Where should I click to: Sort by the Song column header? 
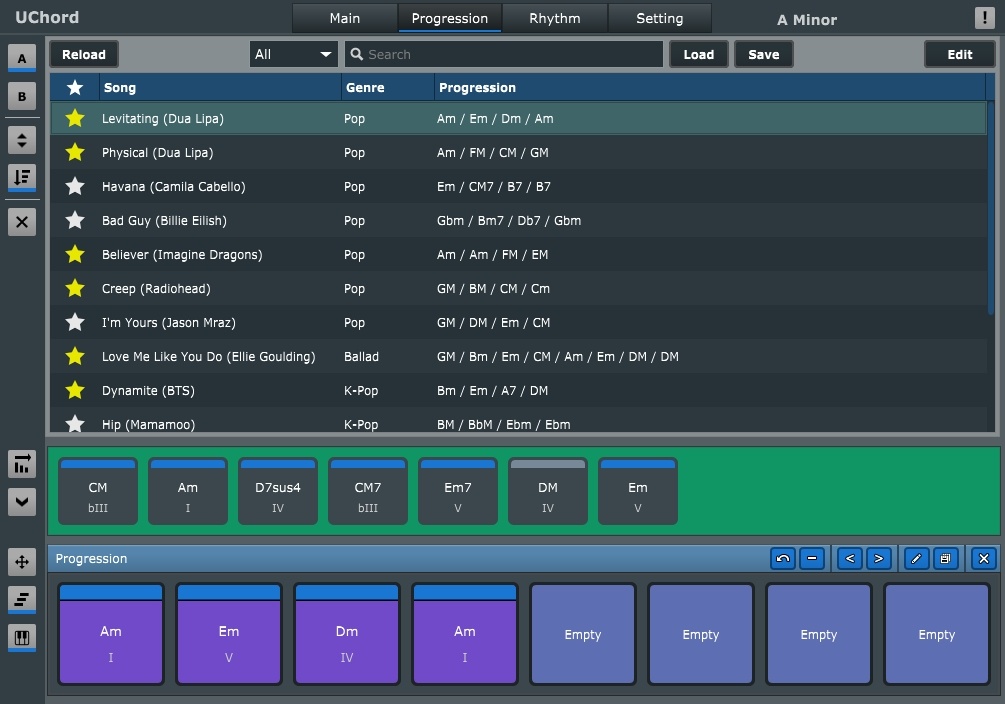(x=220, y=87)
